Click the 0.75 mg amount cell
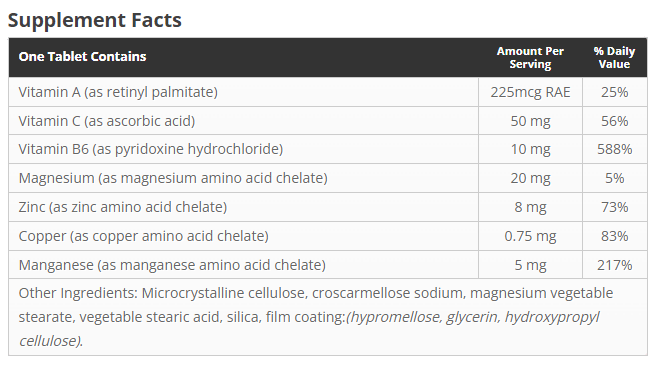 click(530, 236)
